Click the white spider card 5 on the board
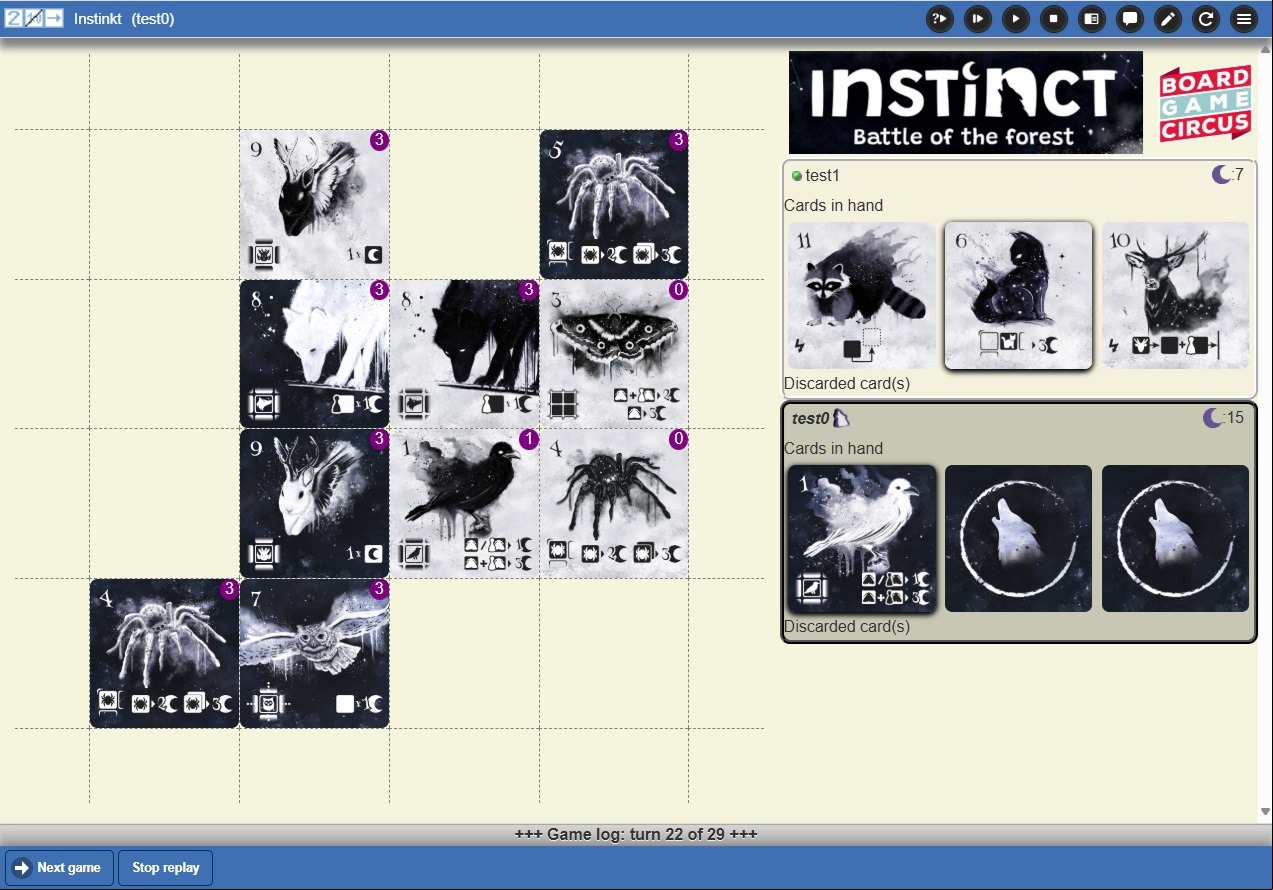 (x=614, y=204)
